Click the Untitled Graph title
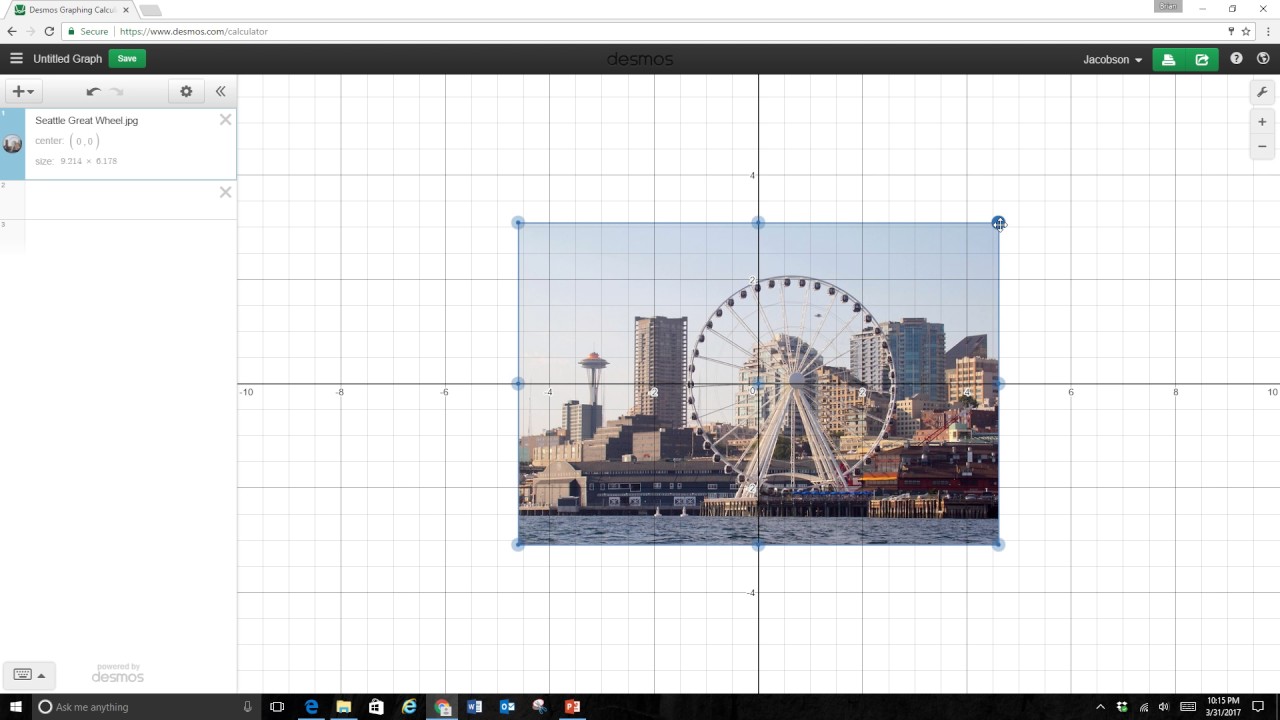Screen dimensions: 1280x720 68,59
